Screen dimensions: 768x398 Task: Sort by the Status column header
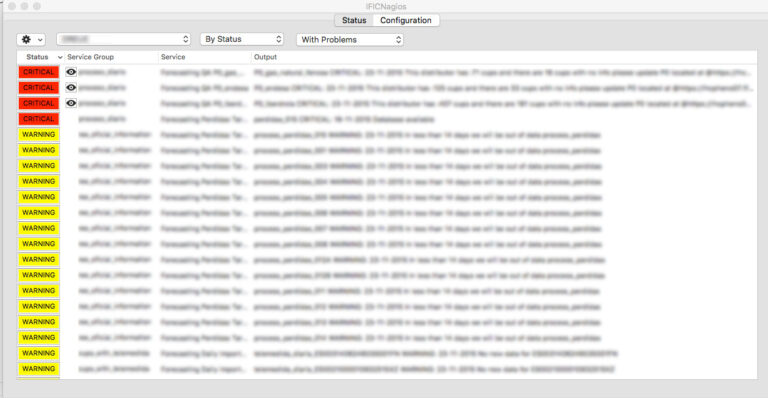[37, 57]
